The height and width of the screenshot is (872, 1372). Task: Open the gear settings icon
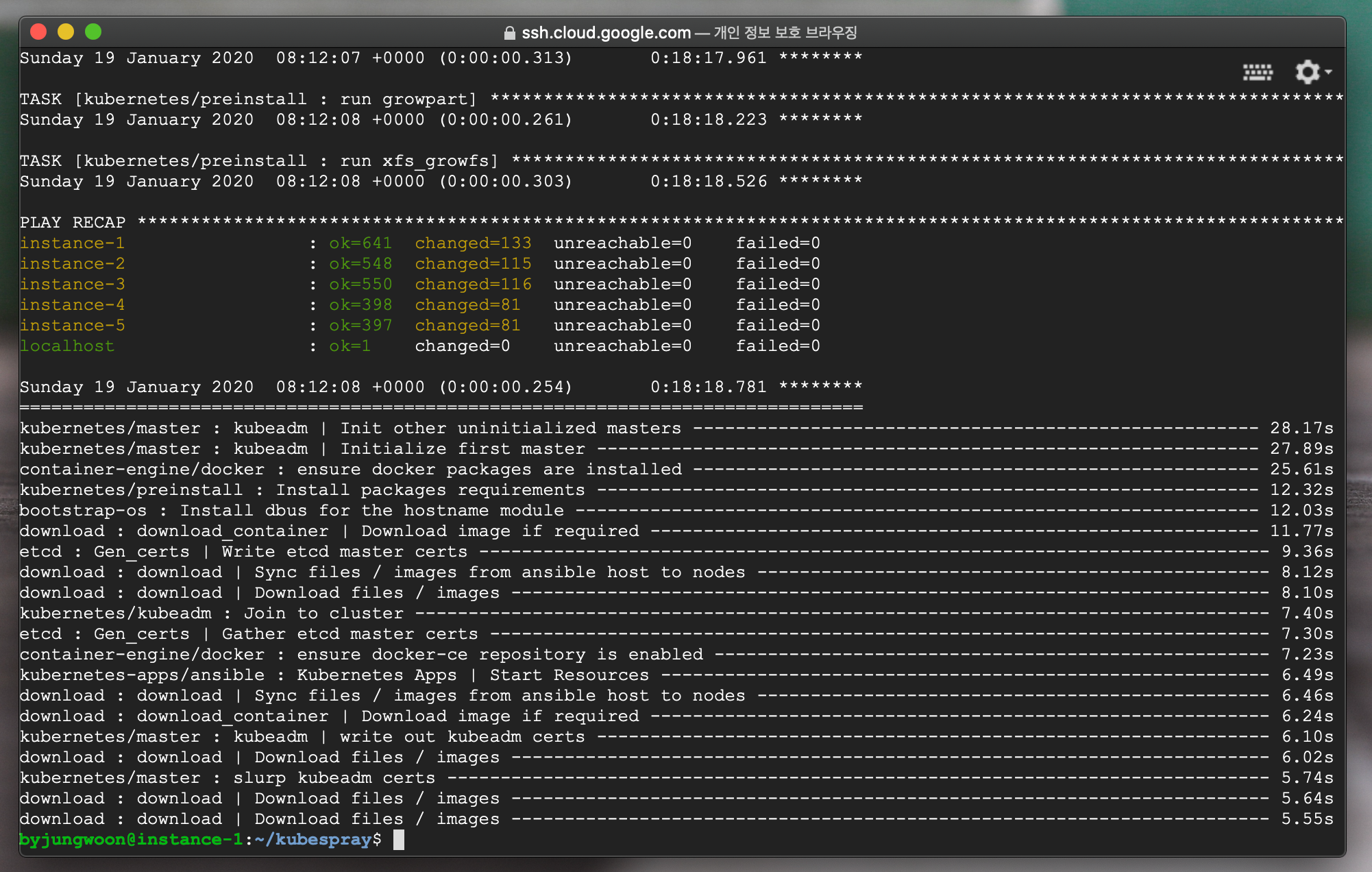1307,71
